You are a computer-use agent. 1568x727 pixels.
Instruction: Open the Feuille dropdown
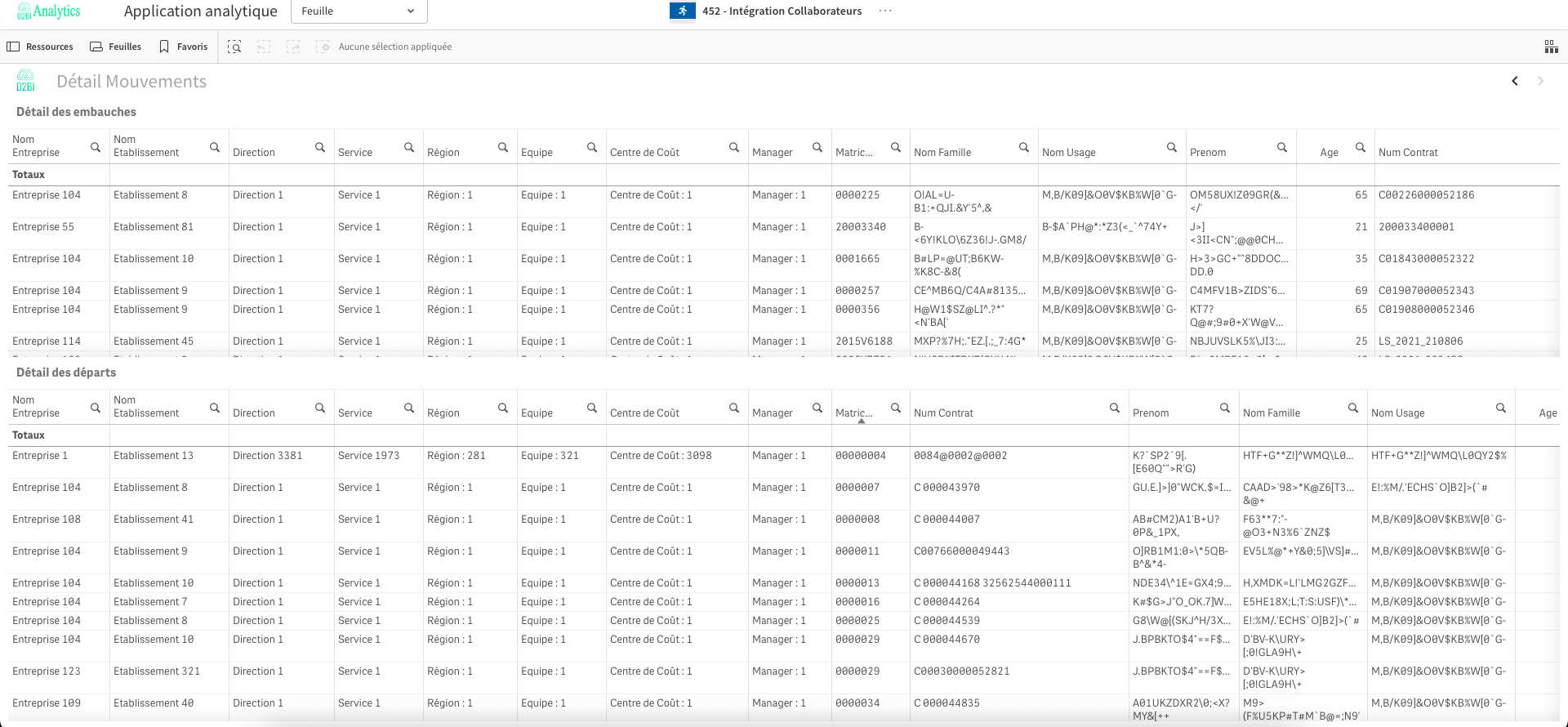coord(359,11)
